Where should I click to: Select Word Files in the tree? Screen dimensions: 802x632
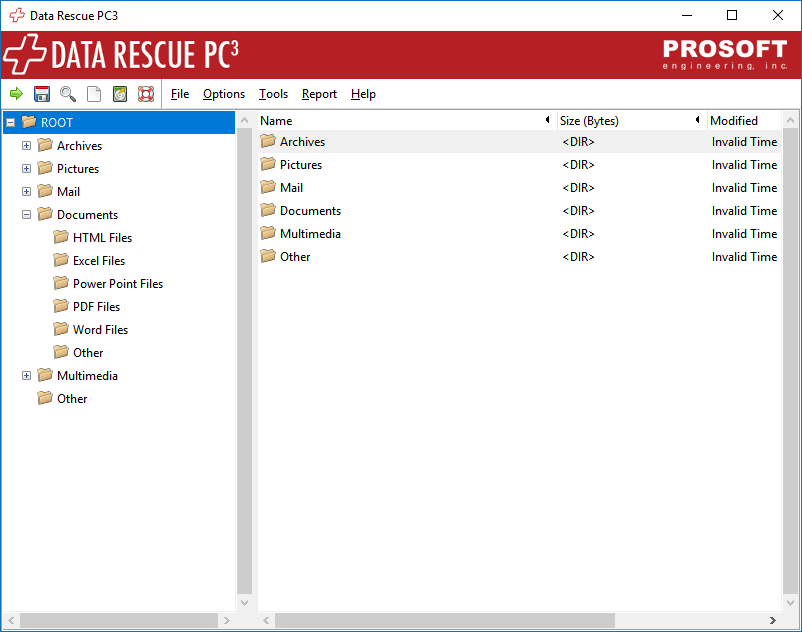(100, 330)
